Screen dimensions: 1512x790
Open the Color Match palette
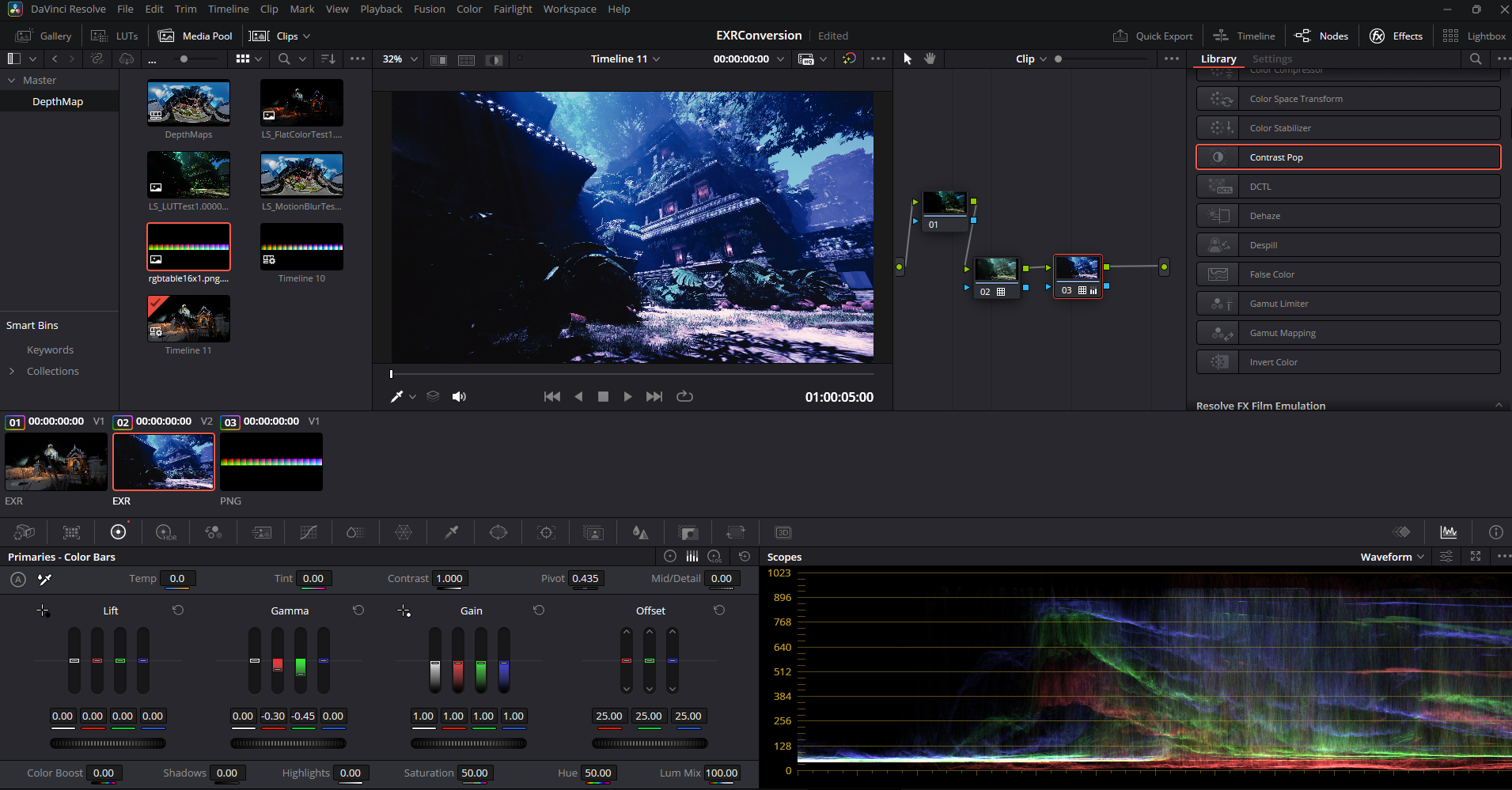71,532
